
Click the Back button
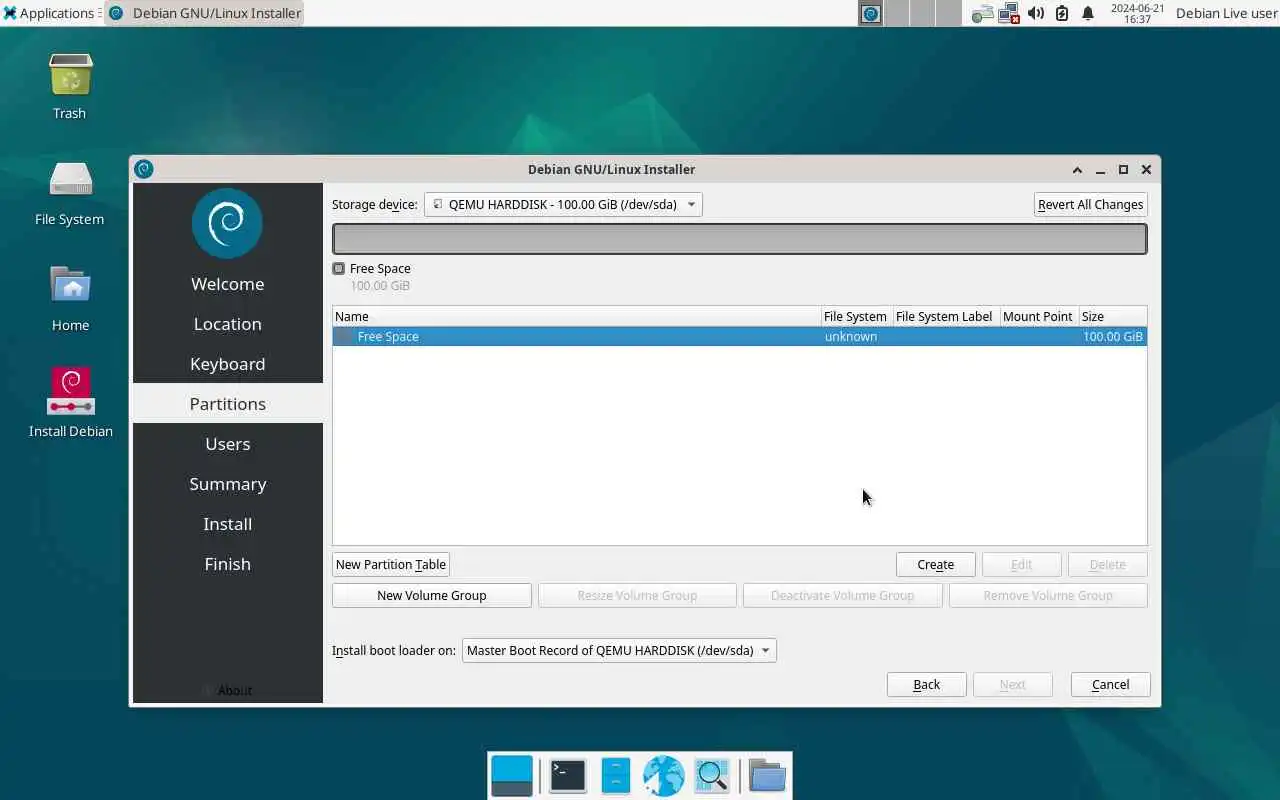(927, 684)
